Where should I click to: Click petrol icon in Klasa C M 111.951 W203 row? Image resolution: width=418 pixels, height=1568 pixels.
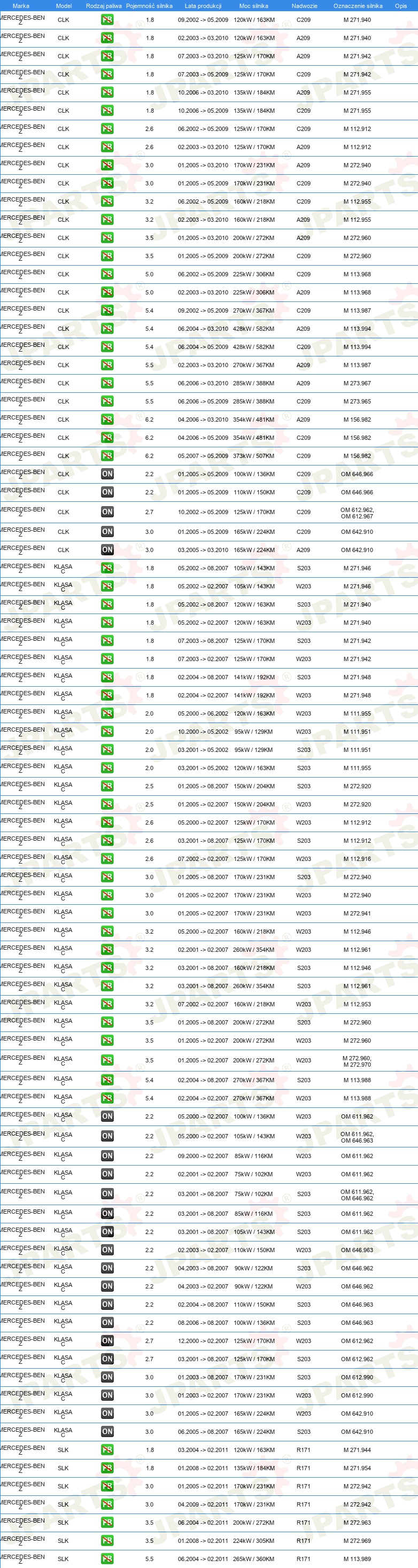tap(107, 732)
